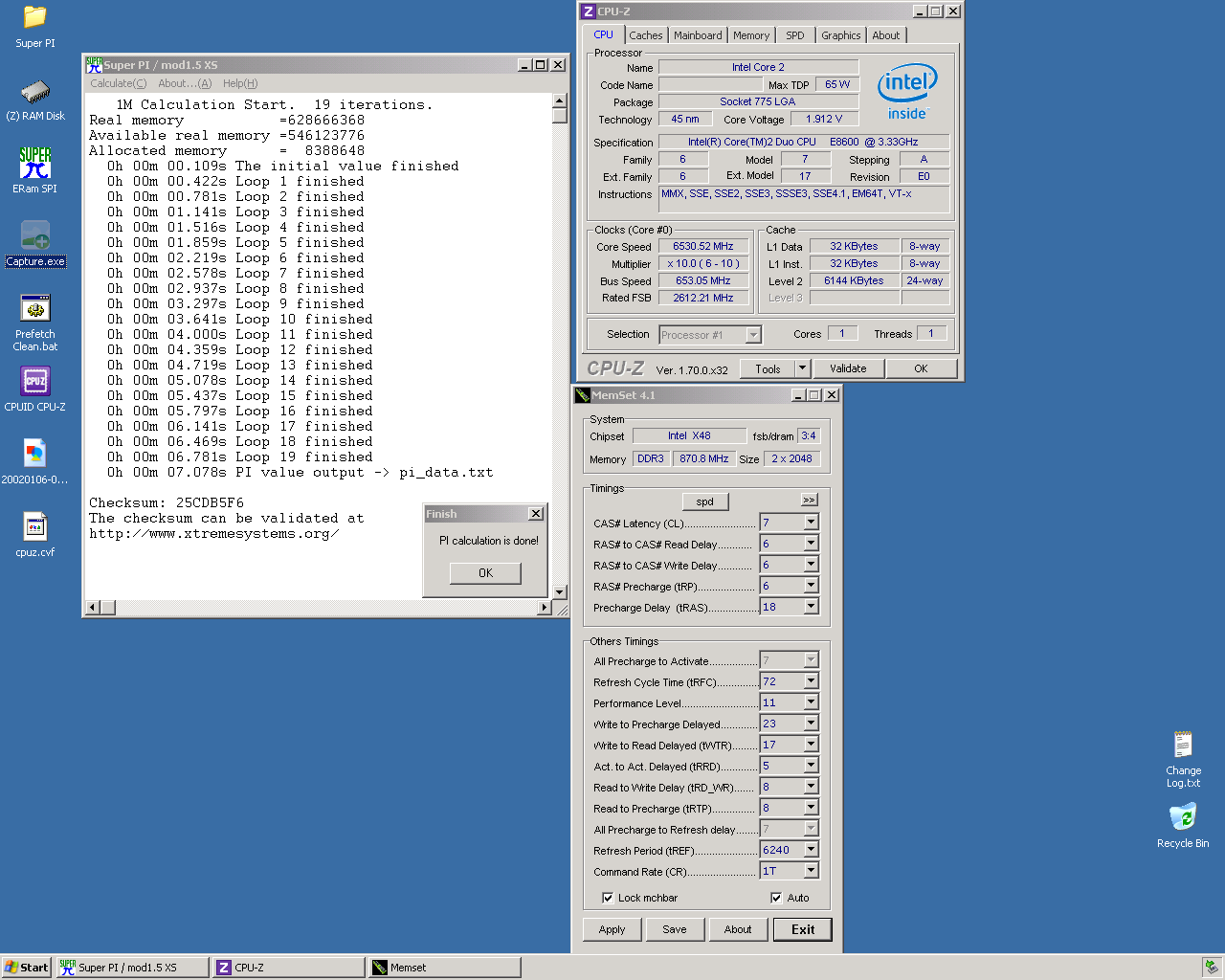Select the cpuz.cvf file icon
This screenshot has width=1225, height=980.
coord(35,535)
